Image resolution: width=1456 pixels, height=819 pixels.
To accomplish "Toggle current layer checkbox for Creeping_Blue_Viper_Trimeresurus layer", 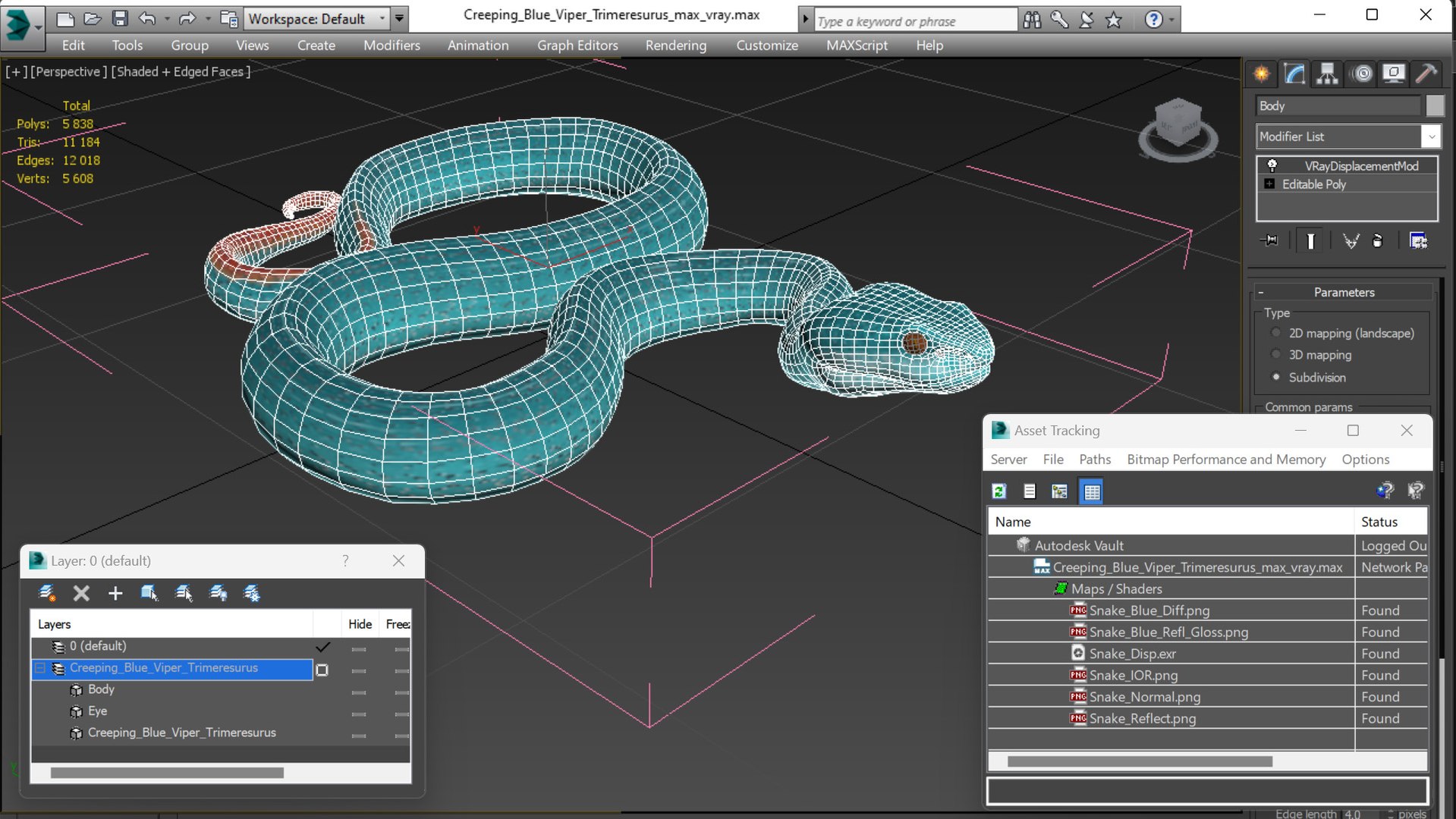I will 322,670.
